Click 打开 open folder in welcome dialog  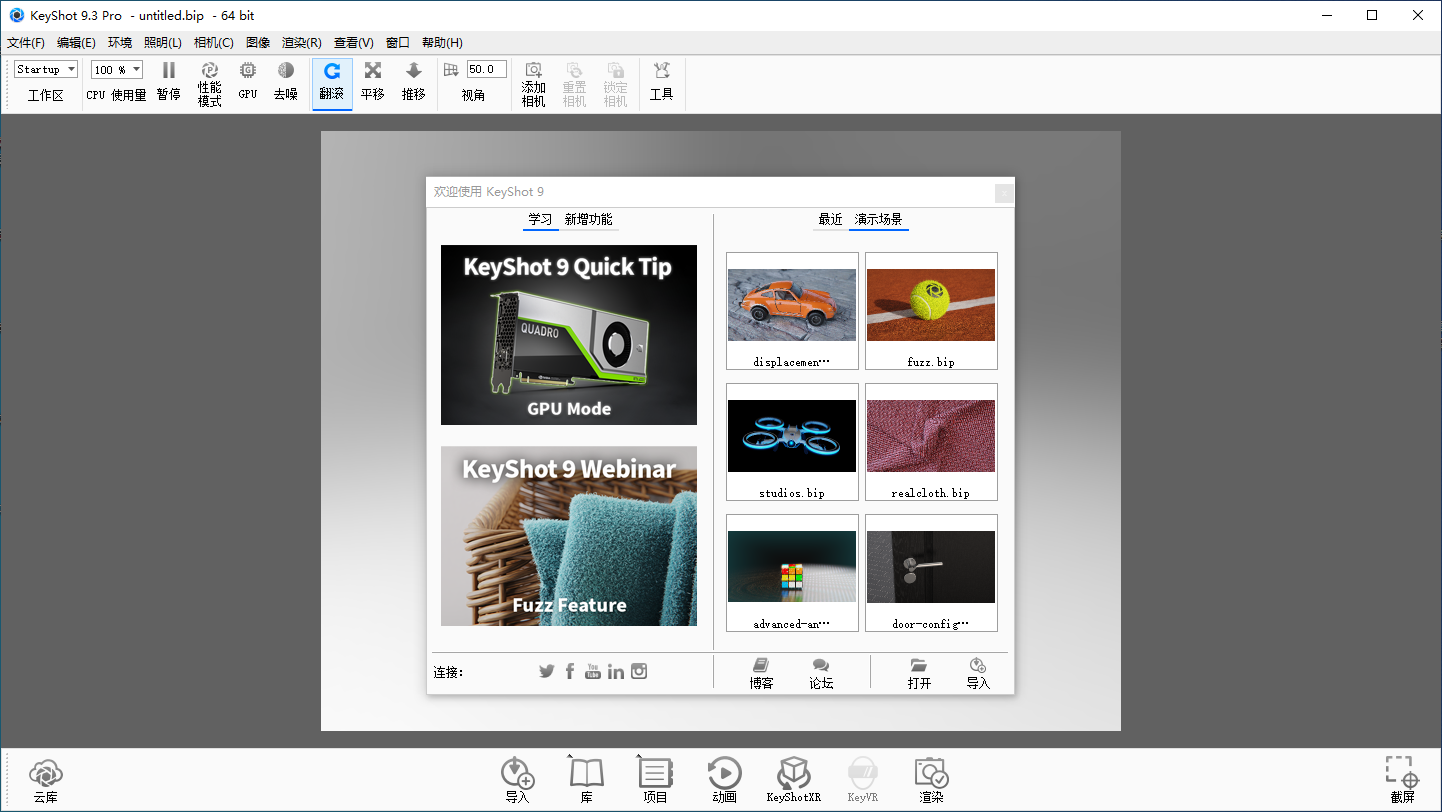[x=919, y=674]
